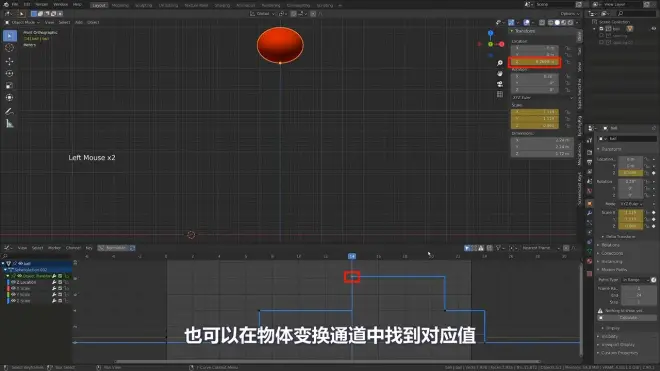Open the Object Mode dropdown
Screen dimensions: 660x371
point(22,22)
